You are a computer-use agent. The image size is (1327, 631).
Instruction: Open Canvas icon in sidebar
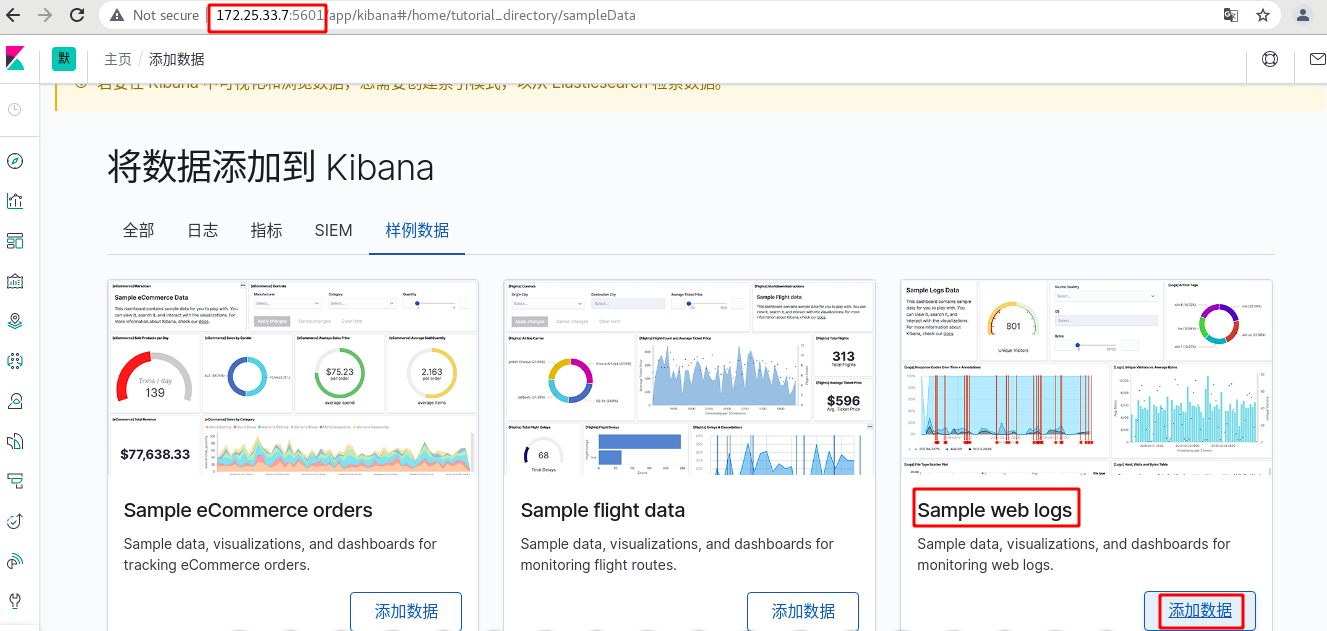pyautogui.click(x=15, y=281)
